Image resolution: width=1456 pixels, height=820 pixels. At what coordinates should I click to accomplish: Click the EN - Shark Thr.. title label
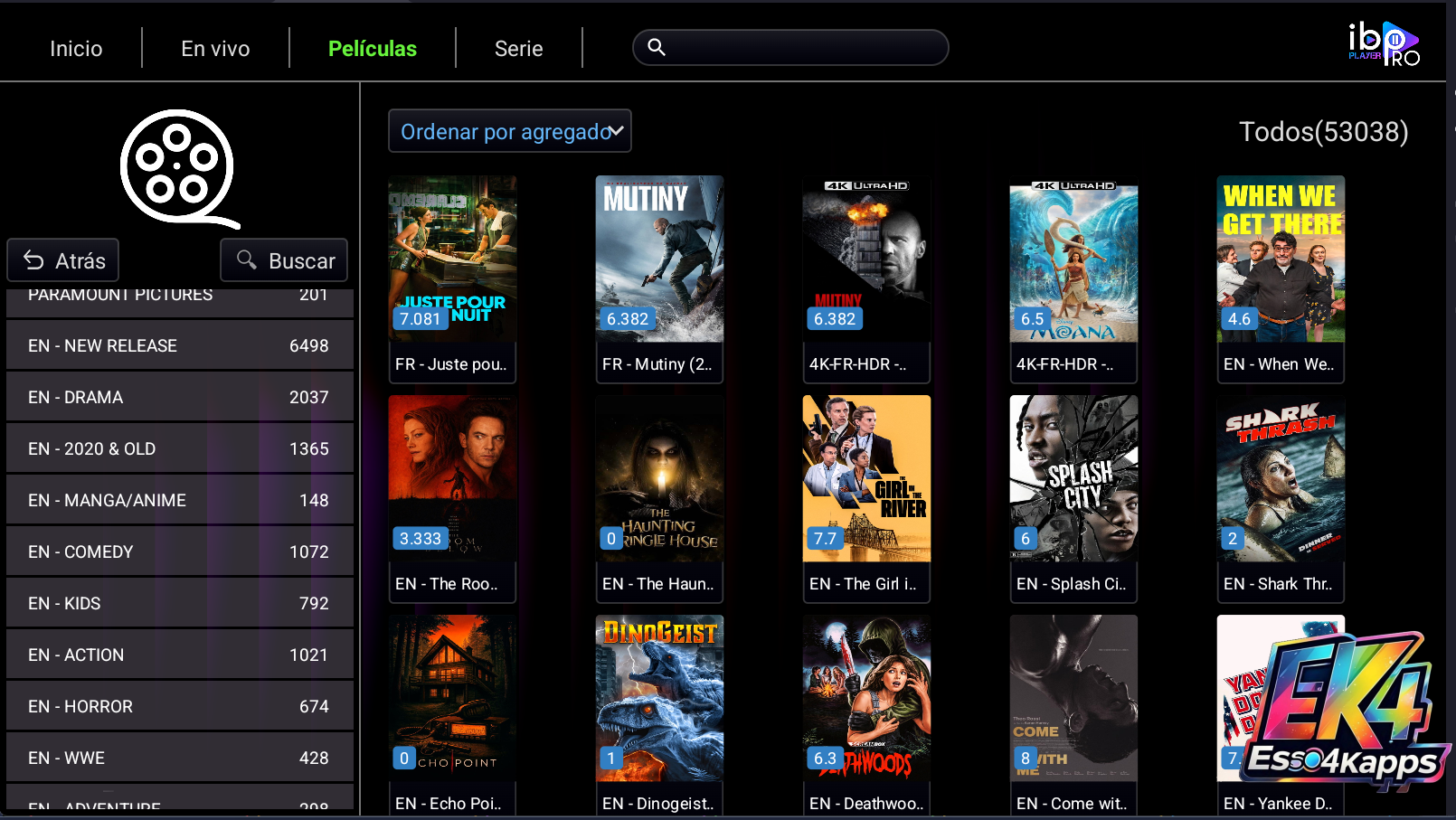[1278, 584]
